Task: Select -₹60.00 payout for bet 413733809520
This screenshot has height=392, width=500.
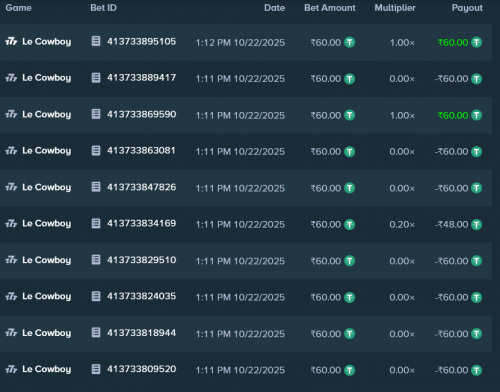Action: tap(451, 370)
